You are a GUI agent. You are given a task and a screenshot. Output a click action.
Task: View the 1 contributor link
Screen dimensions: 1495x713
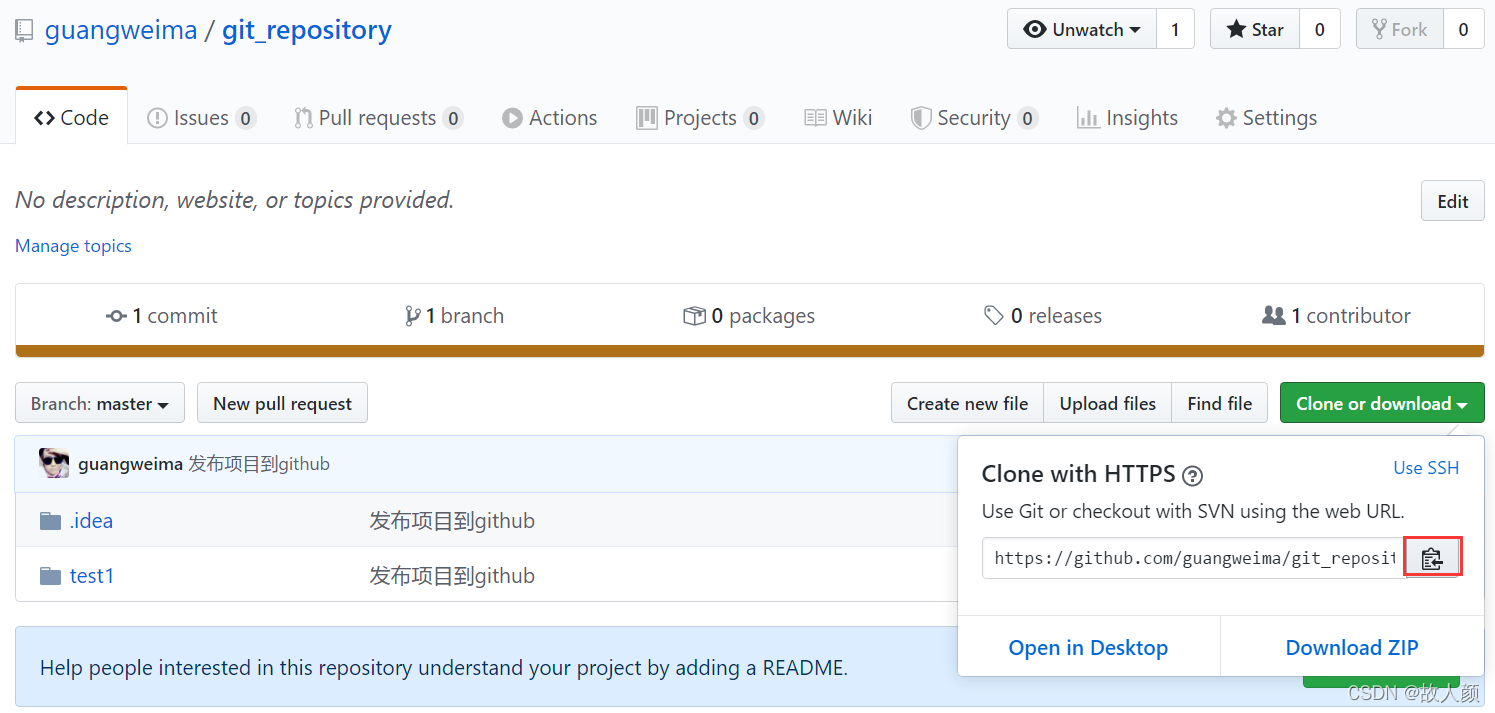coord(1336,316)
